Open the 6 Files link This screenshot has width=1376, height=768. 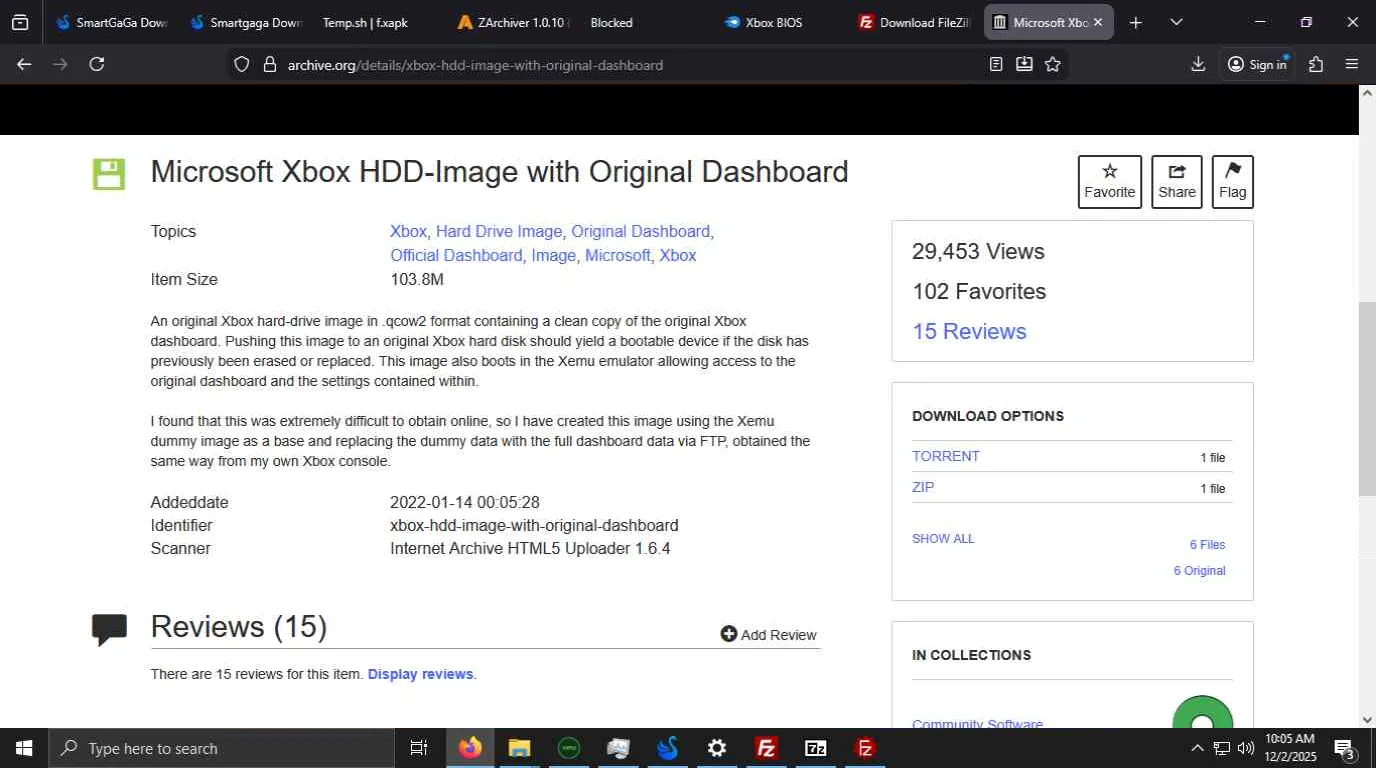1207,545
